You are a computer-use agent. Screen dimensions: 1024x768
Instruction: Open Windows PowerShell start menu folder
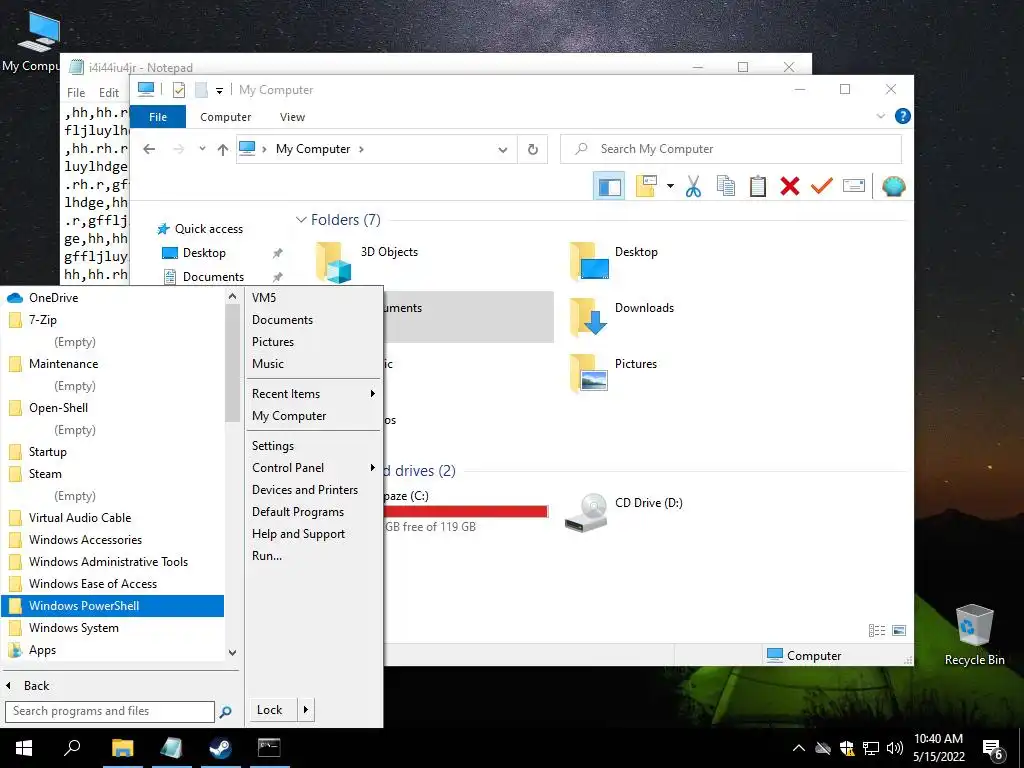113,605
